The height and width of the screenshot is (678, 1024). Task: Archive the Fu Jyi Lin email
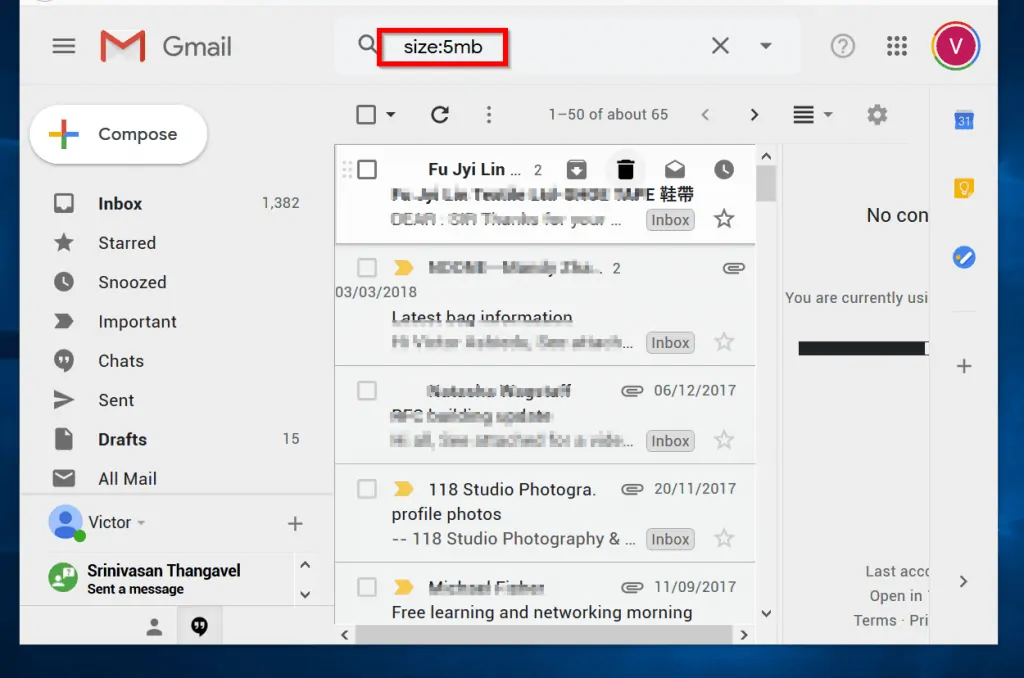tap(577, 169)
